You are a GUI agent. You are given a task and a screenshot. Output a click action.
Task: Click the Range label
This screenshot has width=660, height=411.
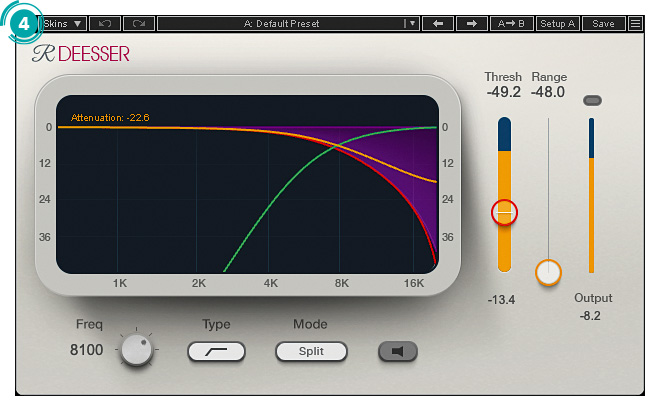(x=549, y=77)
